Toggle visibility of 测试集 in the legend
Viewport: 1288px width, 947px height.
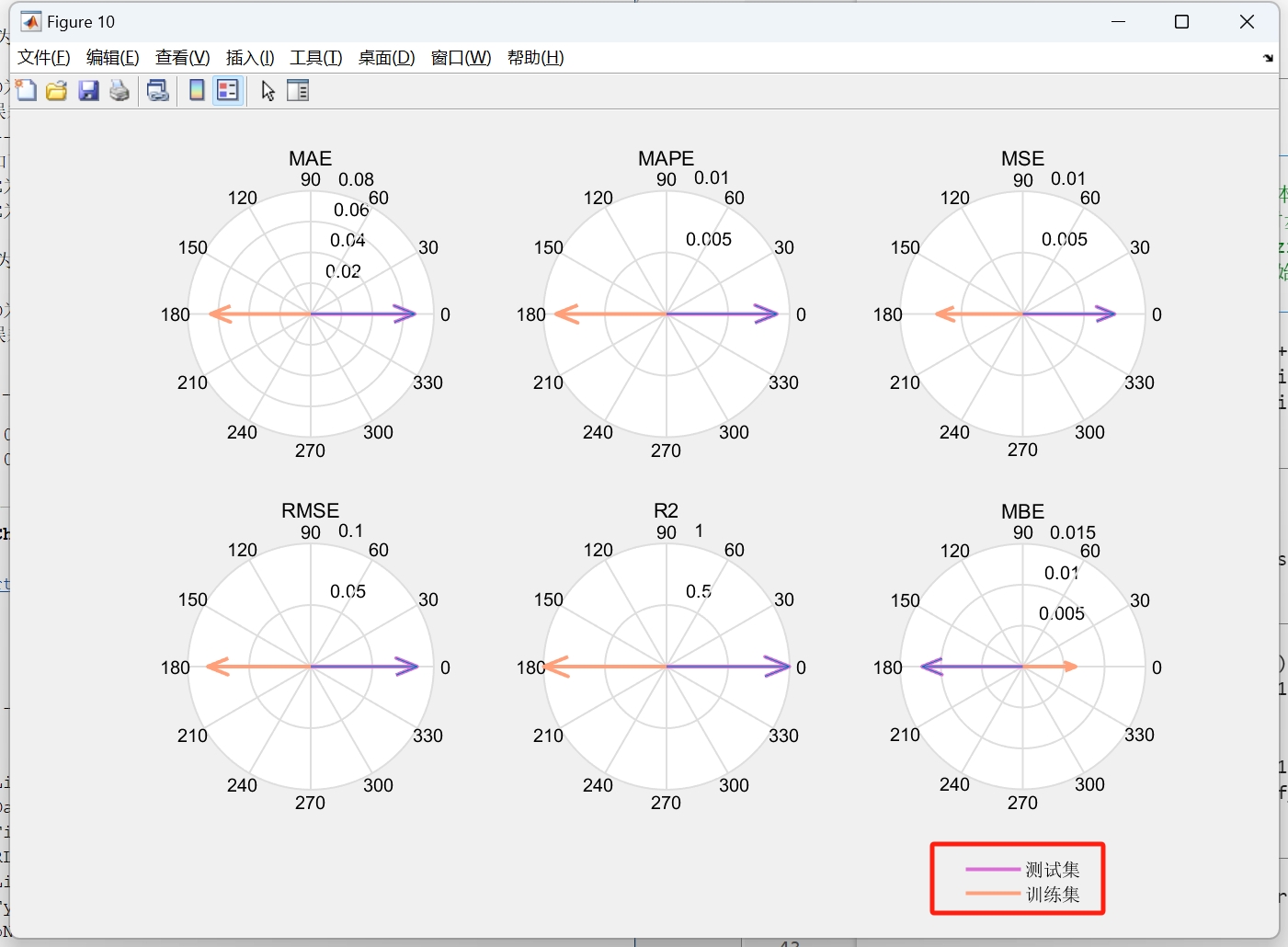(1051, 869)
